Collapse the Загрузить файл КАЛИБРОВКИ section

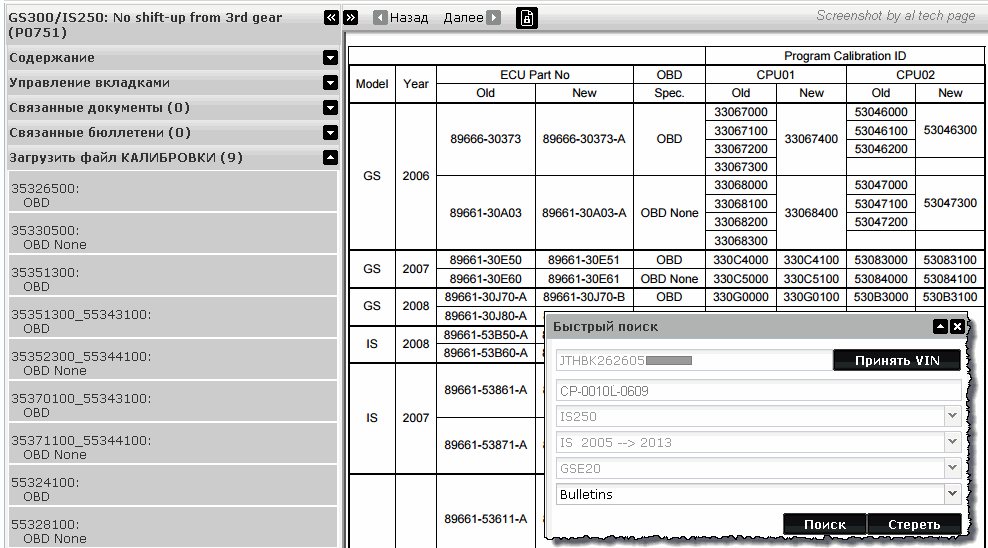tap(330, 158)
